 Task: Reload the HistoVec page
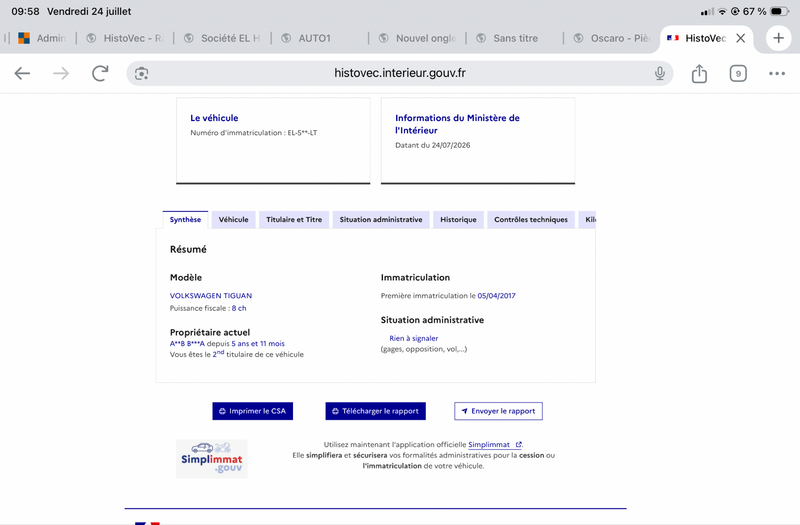tap(100, 73)
